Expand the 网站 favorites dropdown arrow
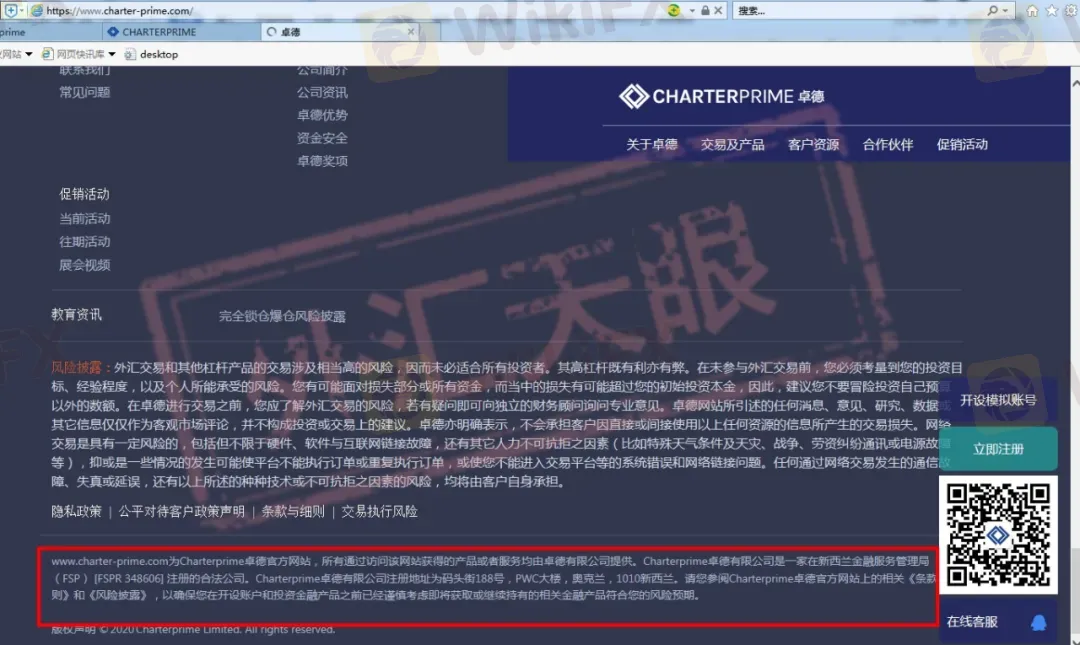The image size is (1080, 645). coord(29,54)
